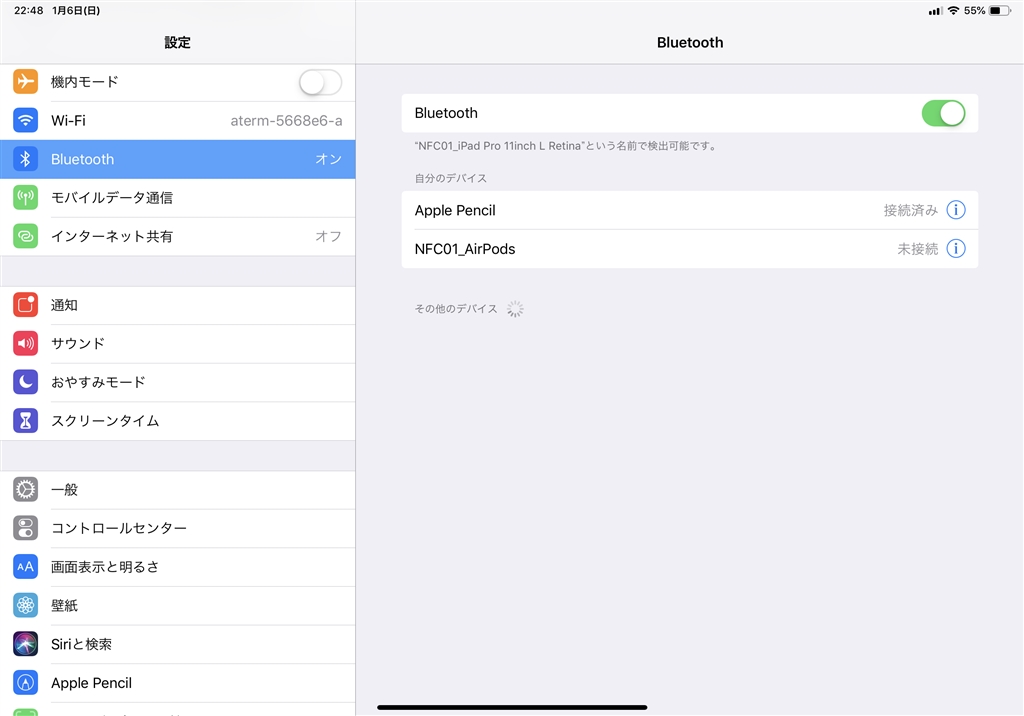Connect to NFC01_AirPods device row

pyautogui.click(x=690, y=249)
